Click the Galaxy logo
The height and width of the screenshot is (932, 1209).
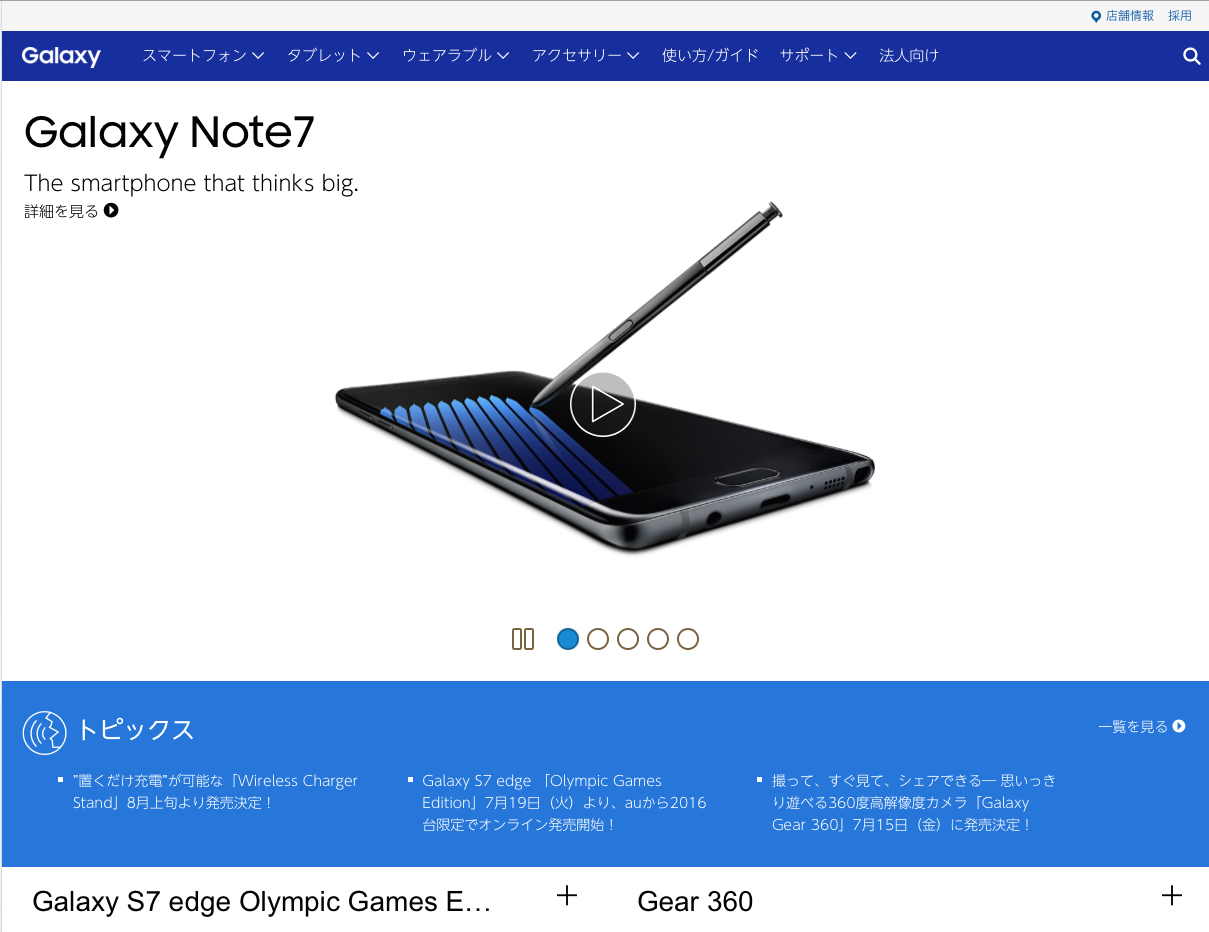click(x=61, y=56)
